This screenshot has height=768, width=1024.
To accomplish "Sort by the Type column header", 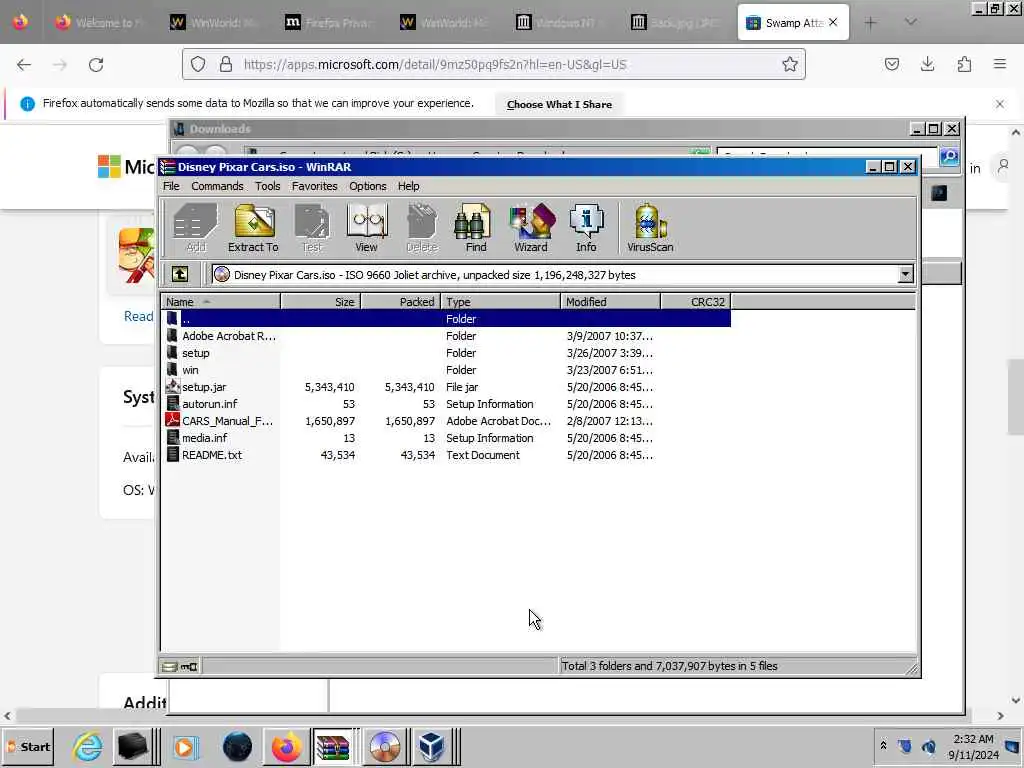I will [501, 302].
